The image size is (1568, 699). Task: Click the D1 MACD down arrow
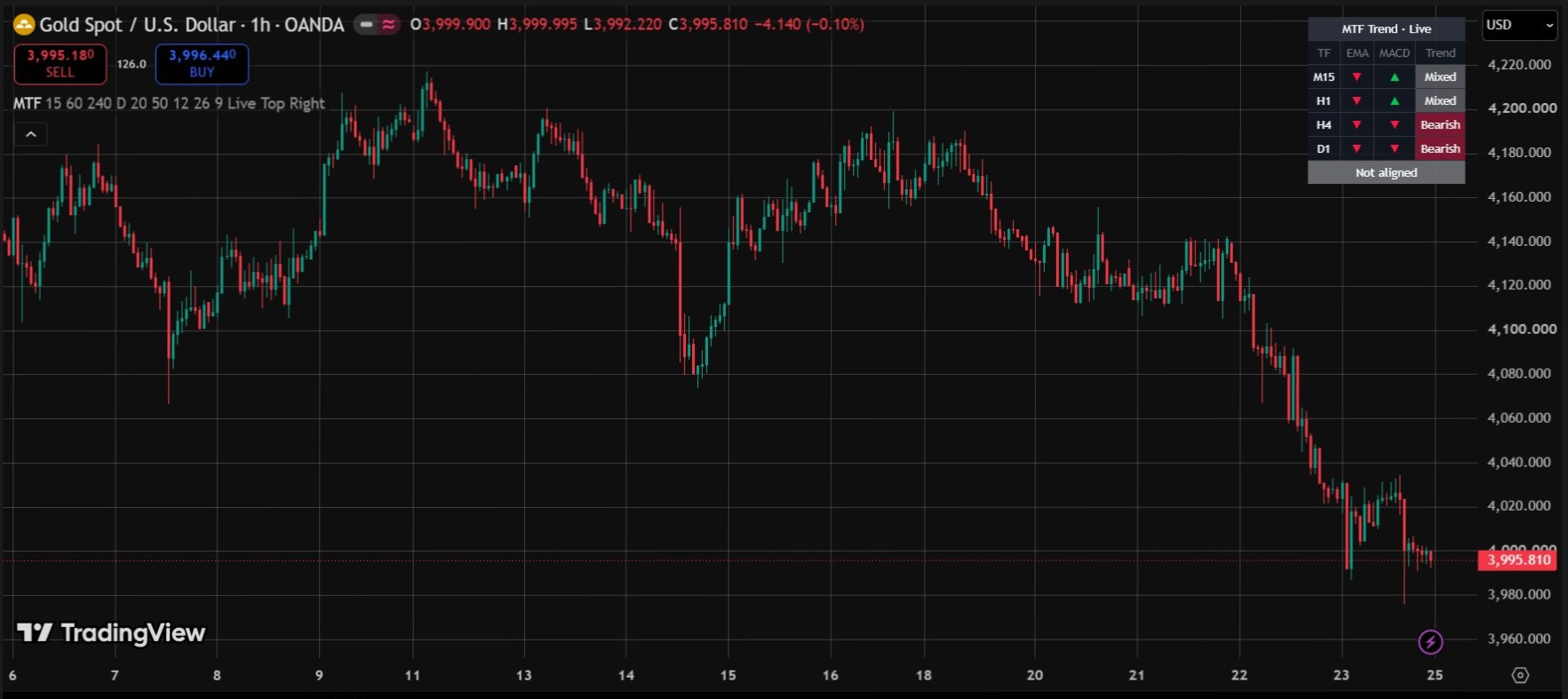(x=1395, y=149)
